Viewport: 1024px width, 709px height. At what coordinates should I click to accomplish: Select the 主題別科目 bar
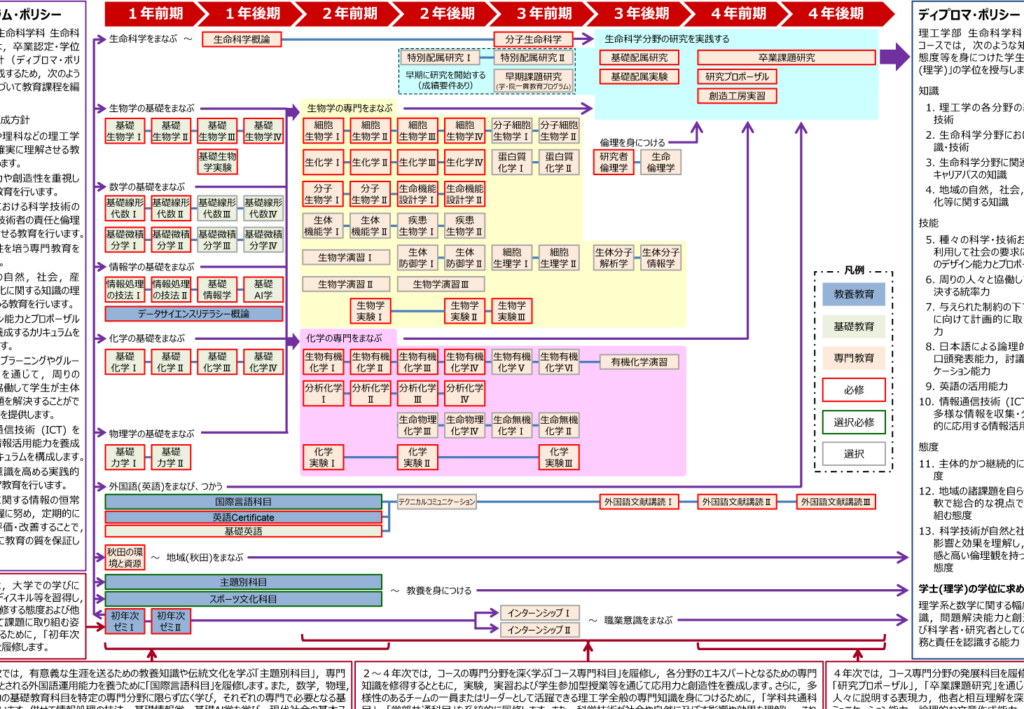243,582
